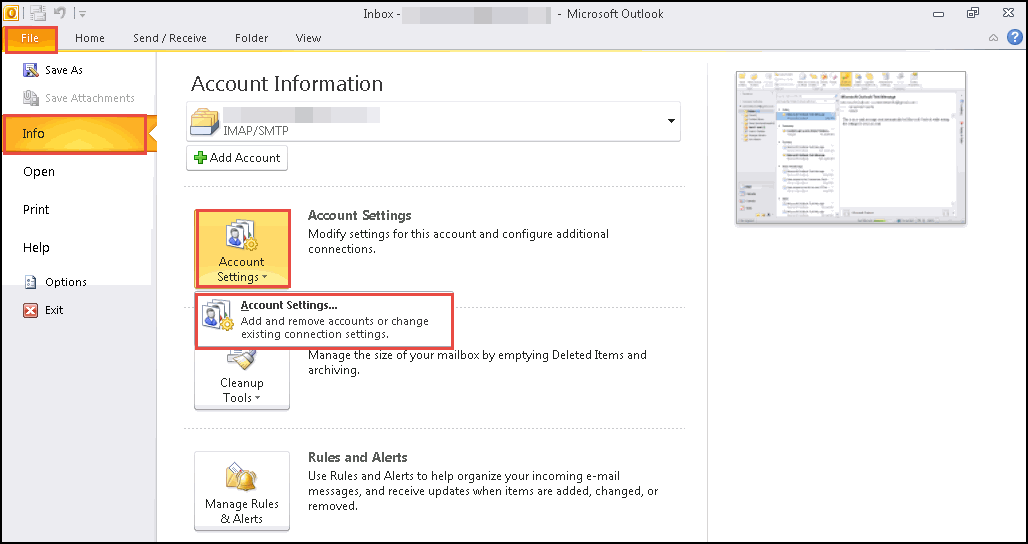Click the Options icon
This screenshot has width=1028, height=544.
pyautogui.click(x=31, y=282)
